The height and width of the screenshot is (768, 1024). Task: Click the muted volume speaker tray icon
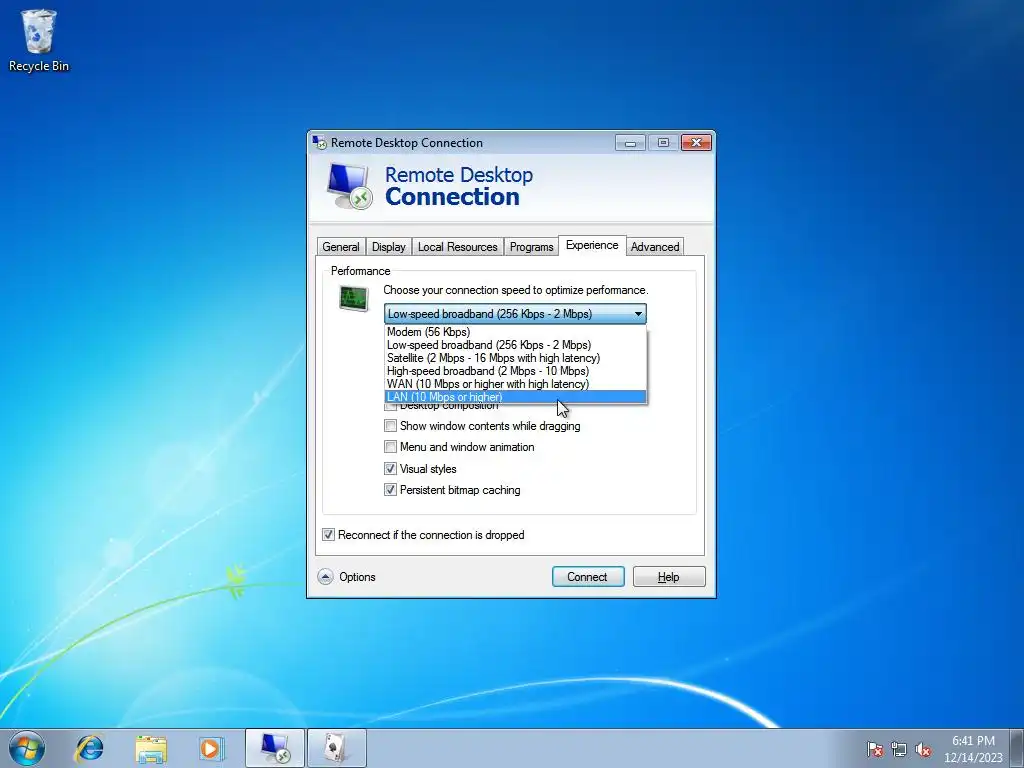(923, 749)
